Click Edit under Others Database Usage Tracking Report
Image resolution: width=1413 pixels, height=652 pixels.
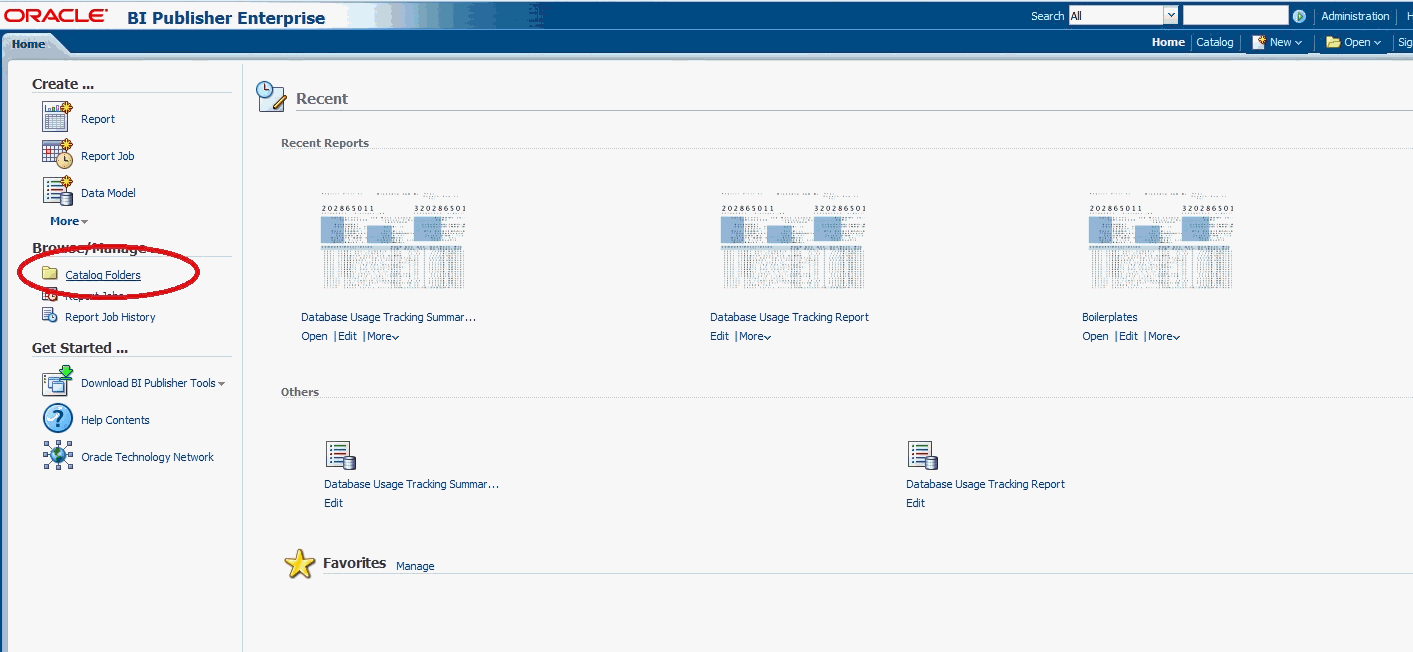(x=915, y=503)
